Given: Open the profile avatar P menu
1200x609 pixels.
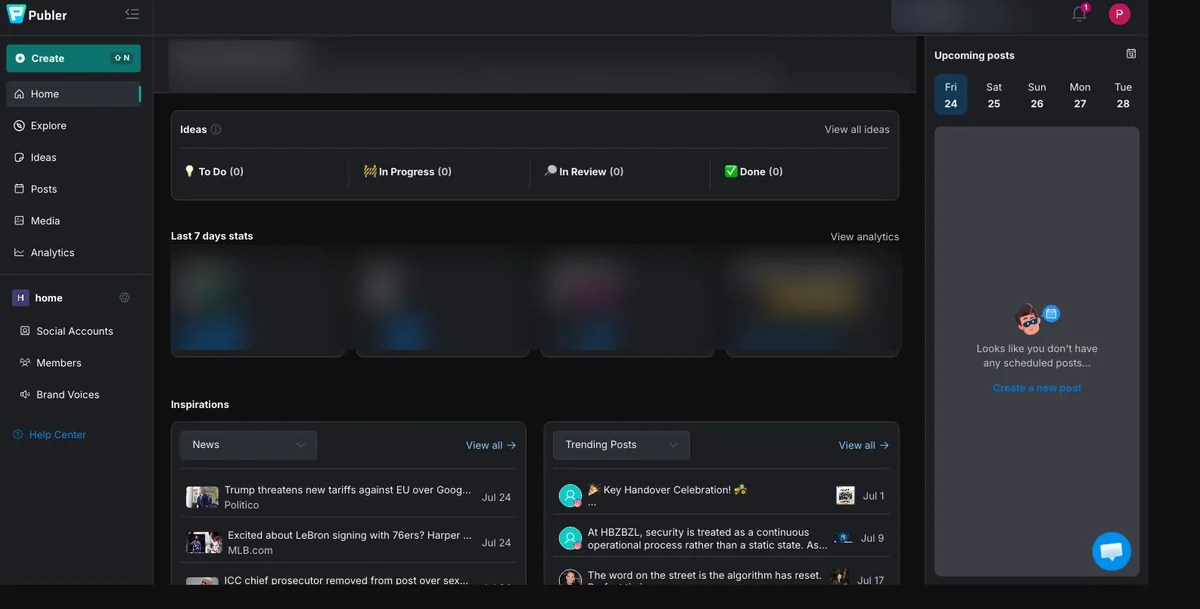Looking at the screenshot, I should click(x=1120, y=14).
